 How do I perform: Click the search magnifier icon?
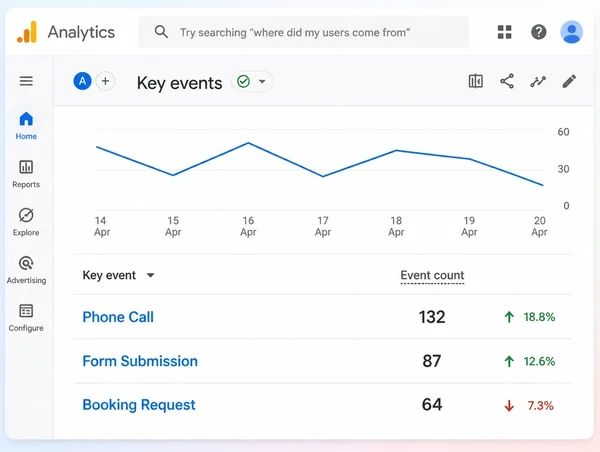(x=161, y=32)
